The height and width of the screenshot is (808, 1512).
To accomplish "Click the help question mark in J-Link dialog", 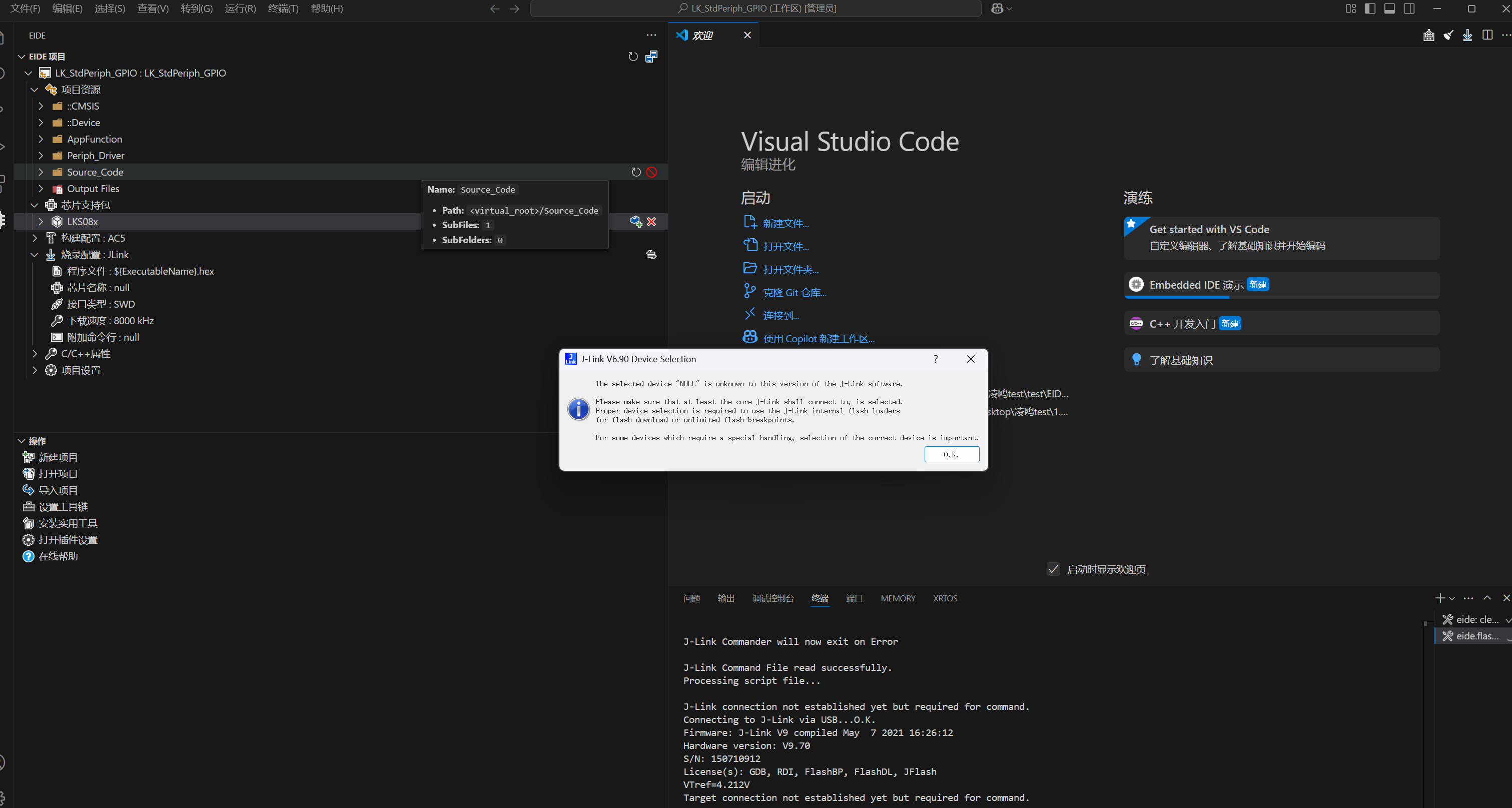I will pyautogui.click(x=936, y=359).
